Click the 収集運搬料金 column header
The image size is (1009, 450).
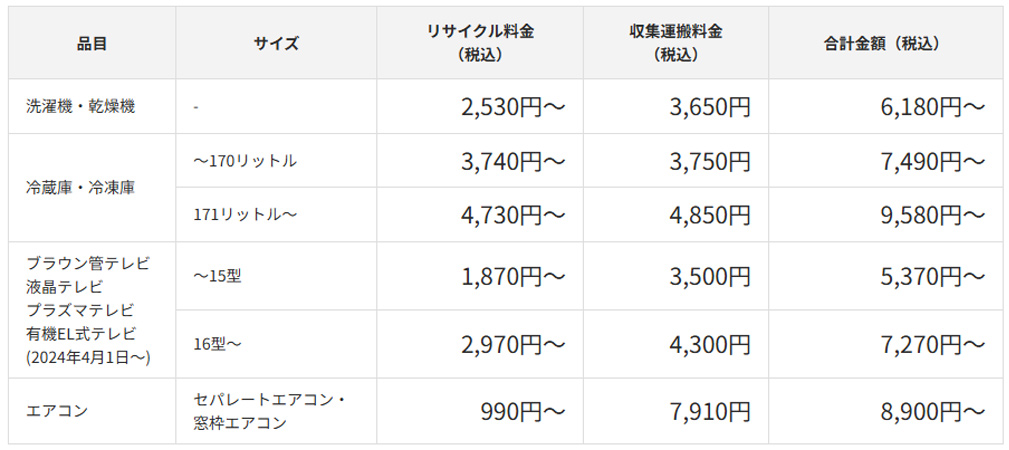(x=669, y=43)
